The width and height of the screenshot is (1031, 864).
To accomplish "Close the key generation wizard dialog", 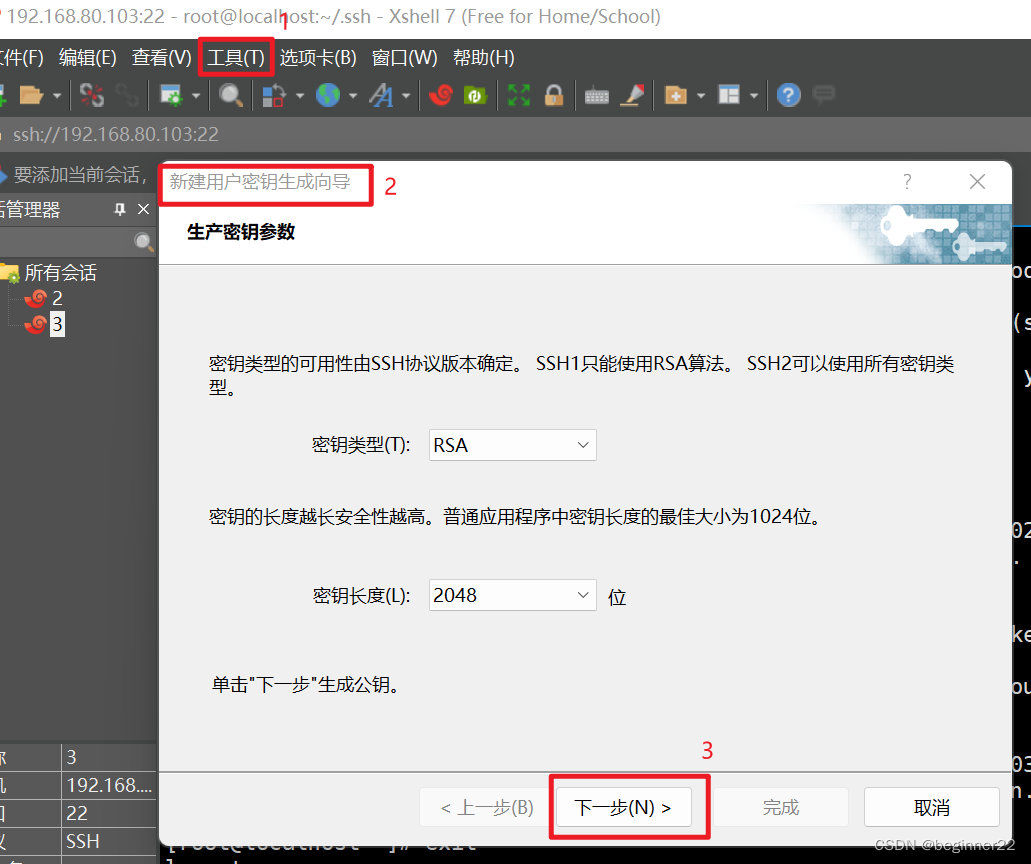I will coord(977,181).
